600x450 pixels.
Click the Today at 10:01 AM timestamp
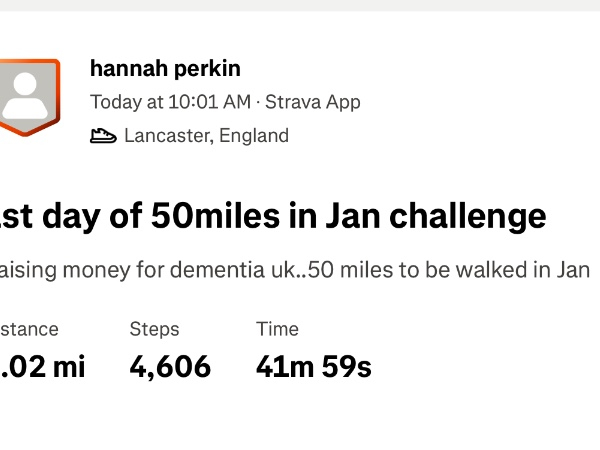(x=170, y=102)
